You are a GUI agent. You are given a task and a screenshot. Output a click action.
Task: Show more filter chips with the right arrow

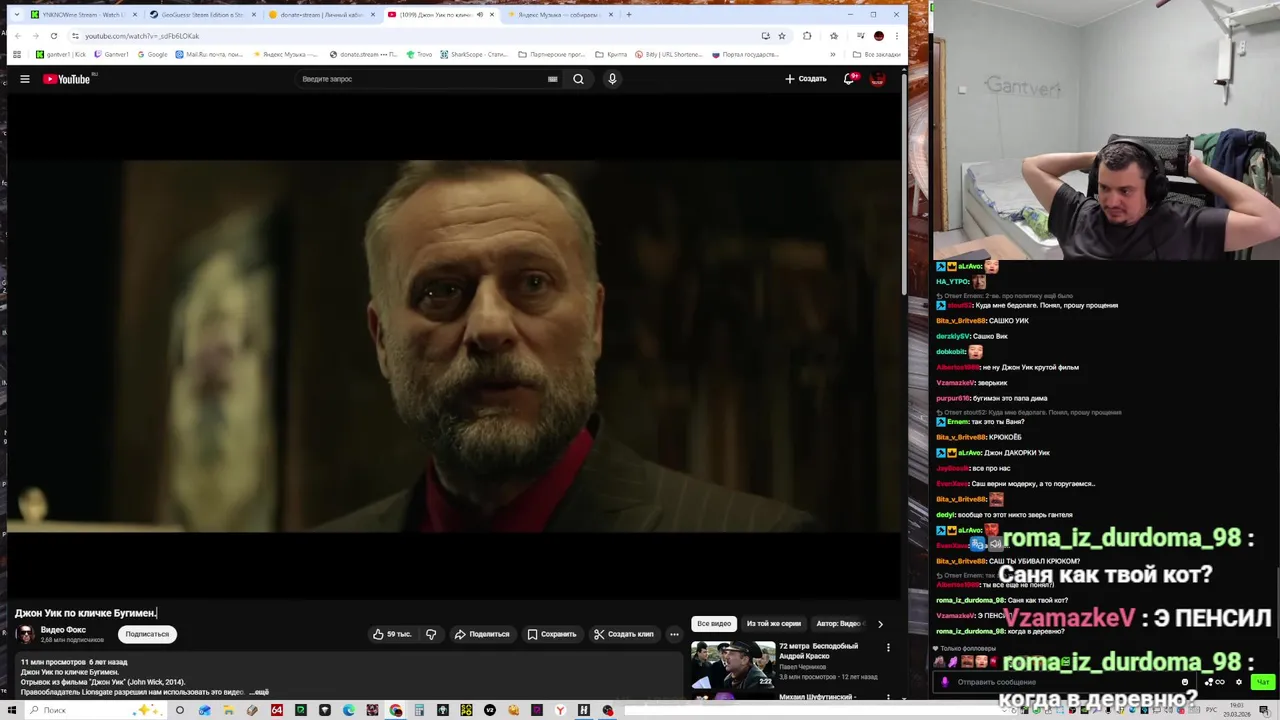880,624
